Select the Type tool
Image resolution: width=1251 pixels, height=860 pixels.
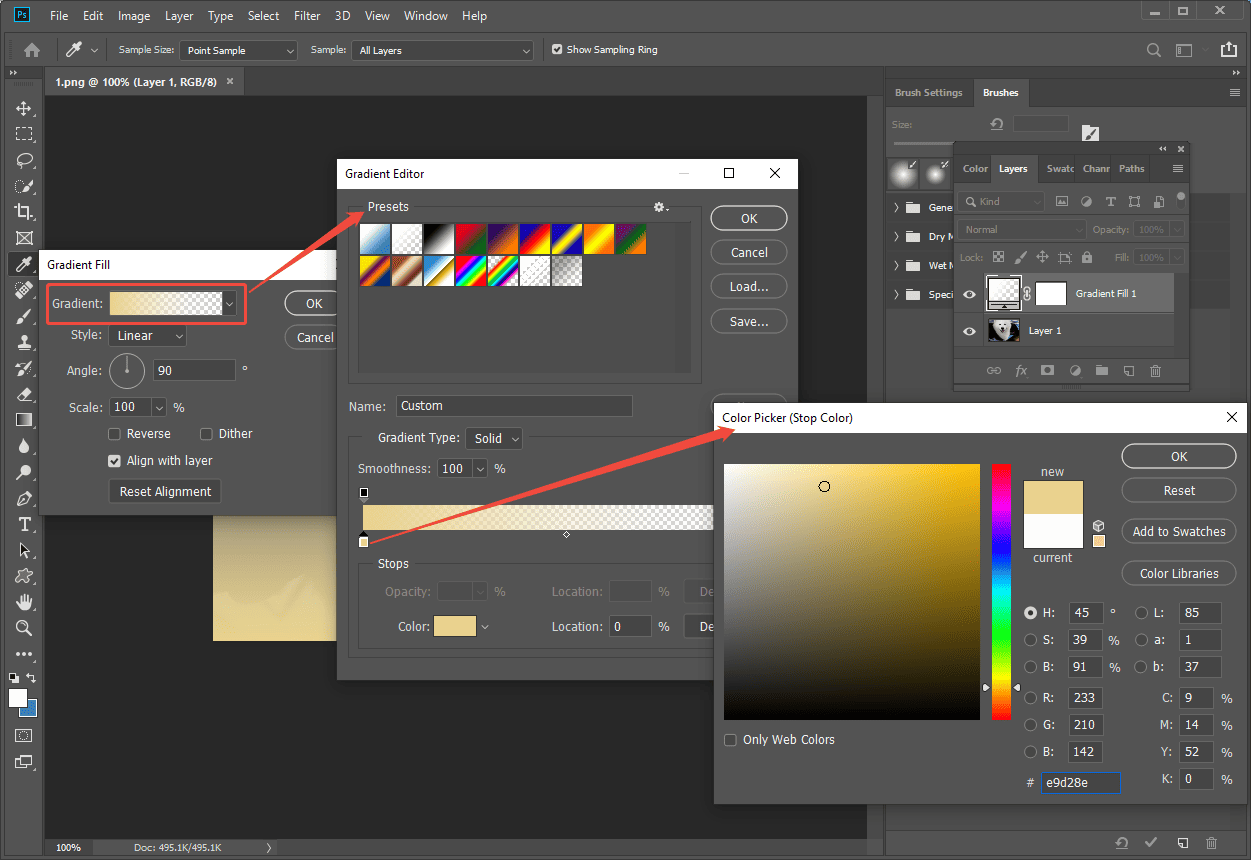tap(22, 523)
